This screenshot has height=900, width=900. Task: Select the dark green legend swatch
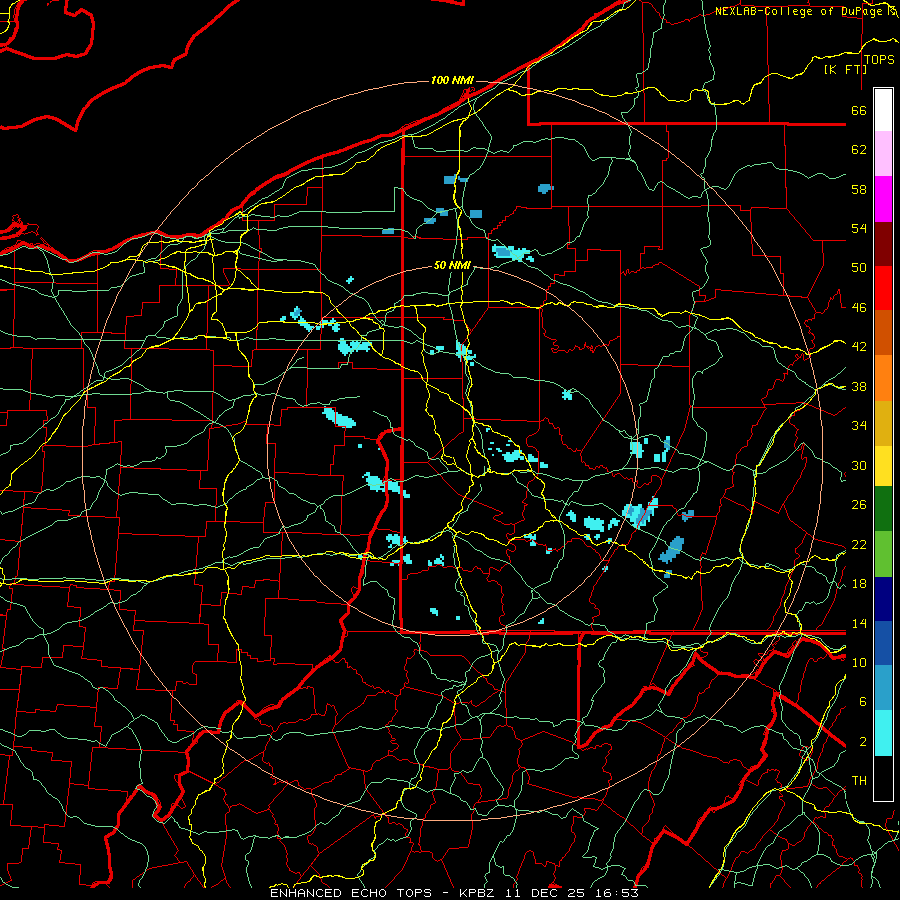click(x=883, y=509)
